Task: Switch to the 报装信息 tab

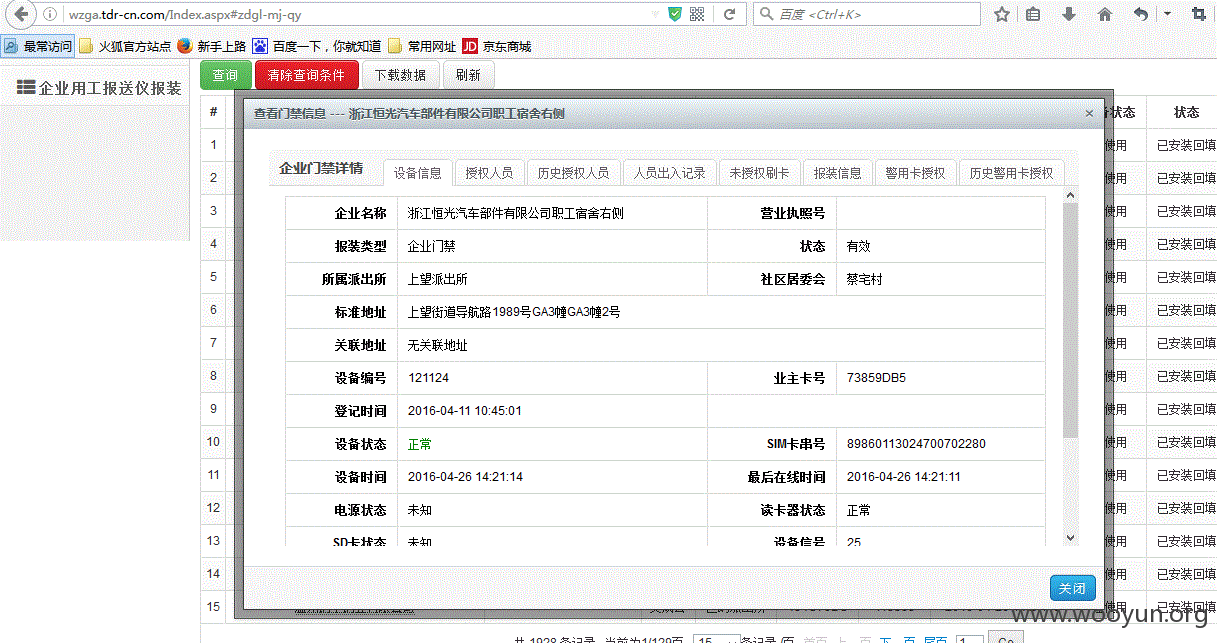Action: 838,173
